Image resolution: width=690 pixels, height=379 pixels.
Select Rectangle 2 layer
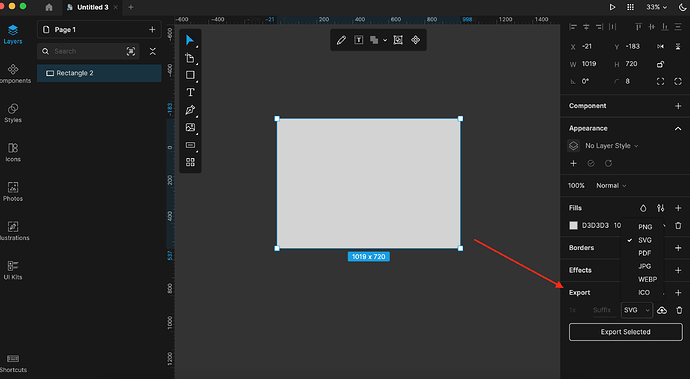click(99, 73)
